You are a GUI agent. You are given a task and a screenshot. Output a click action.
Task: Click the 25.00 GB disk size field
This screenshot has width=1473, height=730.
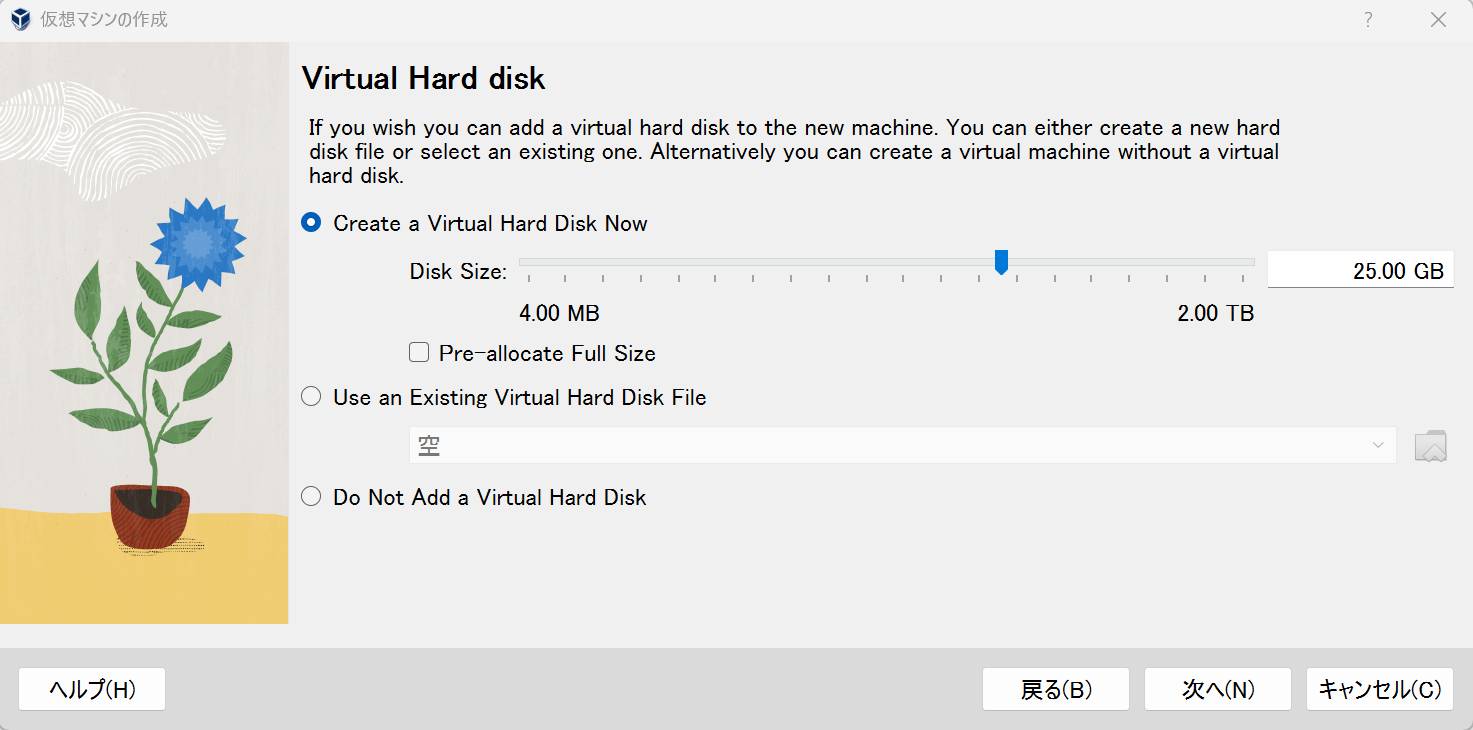coord(1360,271)
